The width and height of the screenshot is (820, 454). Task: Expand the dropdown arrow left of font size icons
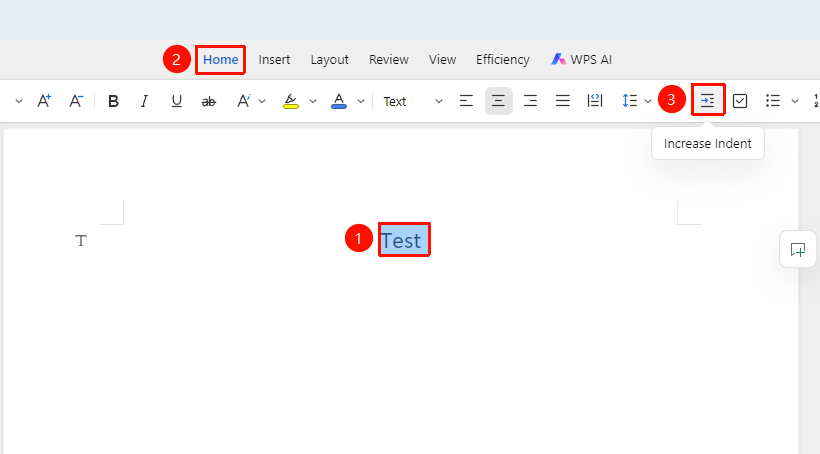[19, 101]
